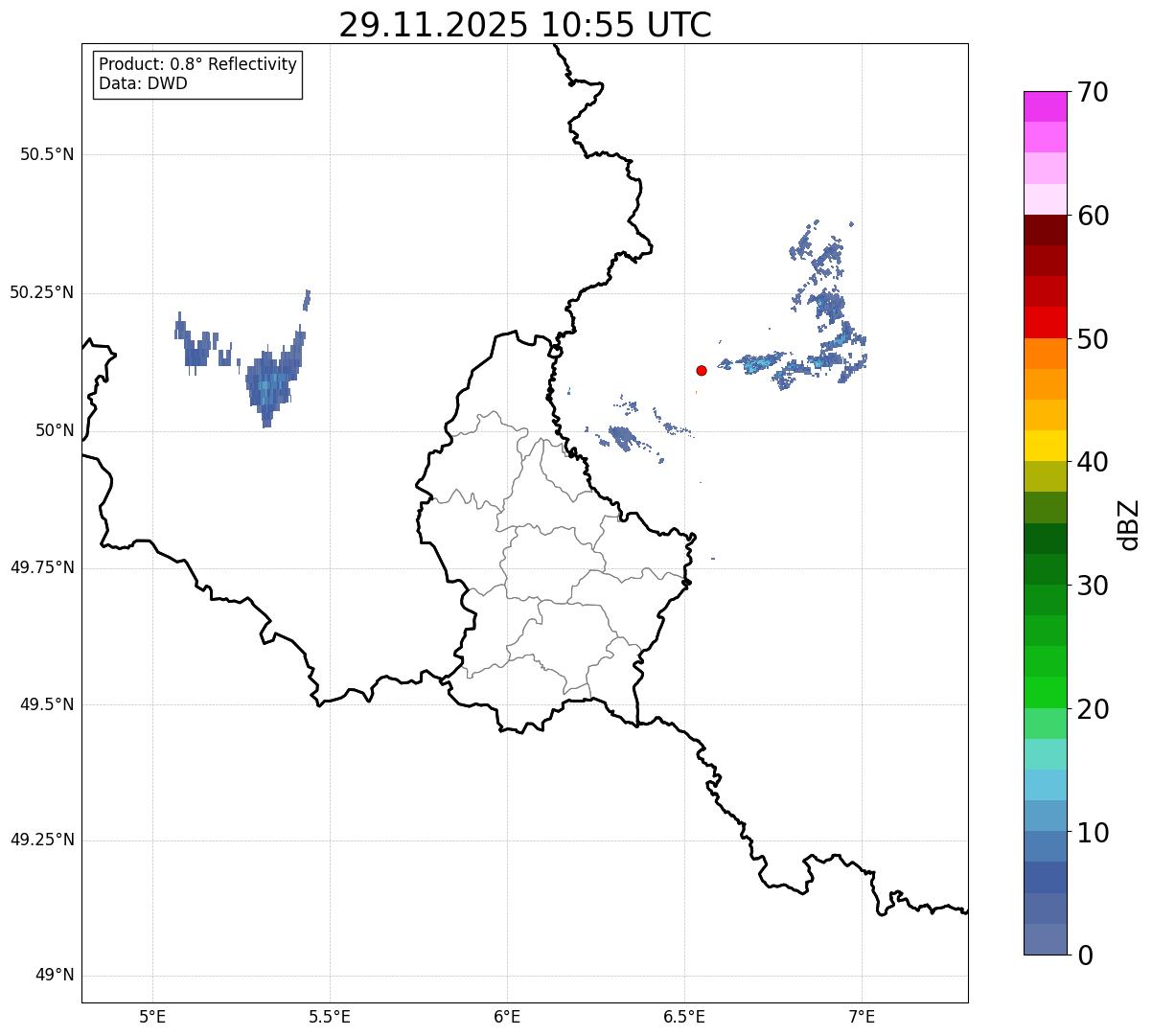Image resolution: width=1152 pixels, height=1036 pixels.
Task: Click the magenta top swatch of the colorbar
Action: (1046, 106)
